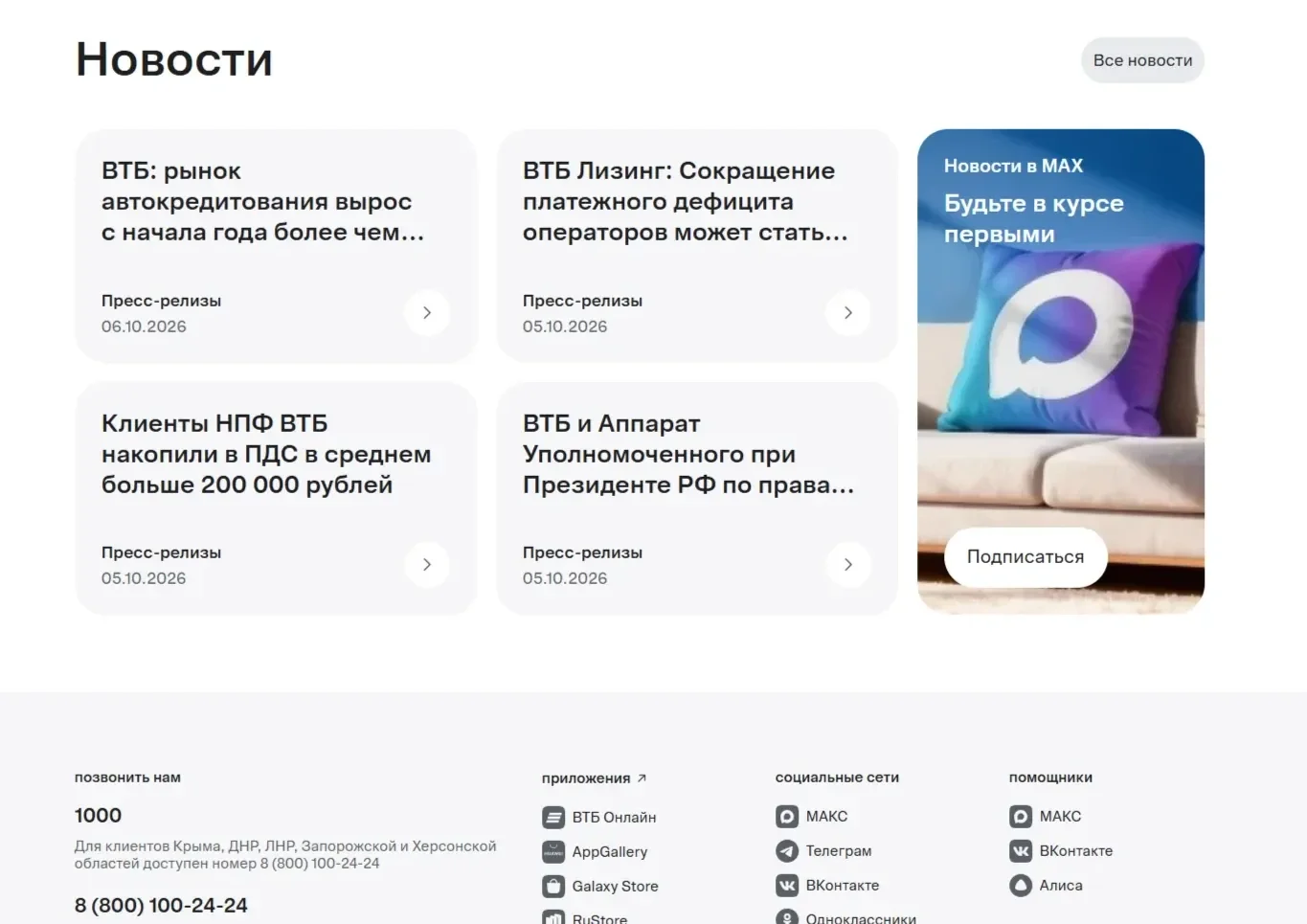This screenshot has height=924, width=1307.
Task: Click the Подписаться button on MAX banner
Action: point(1025,556)
